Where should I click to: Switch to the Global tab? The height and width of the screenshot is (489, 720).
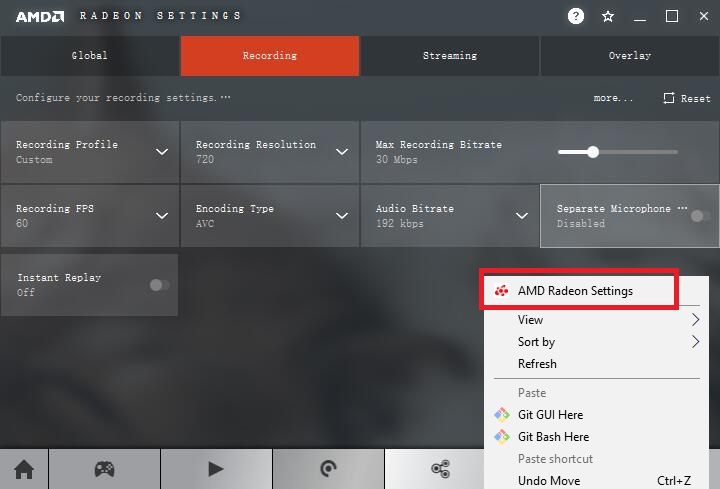(x=90, y=56)
